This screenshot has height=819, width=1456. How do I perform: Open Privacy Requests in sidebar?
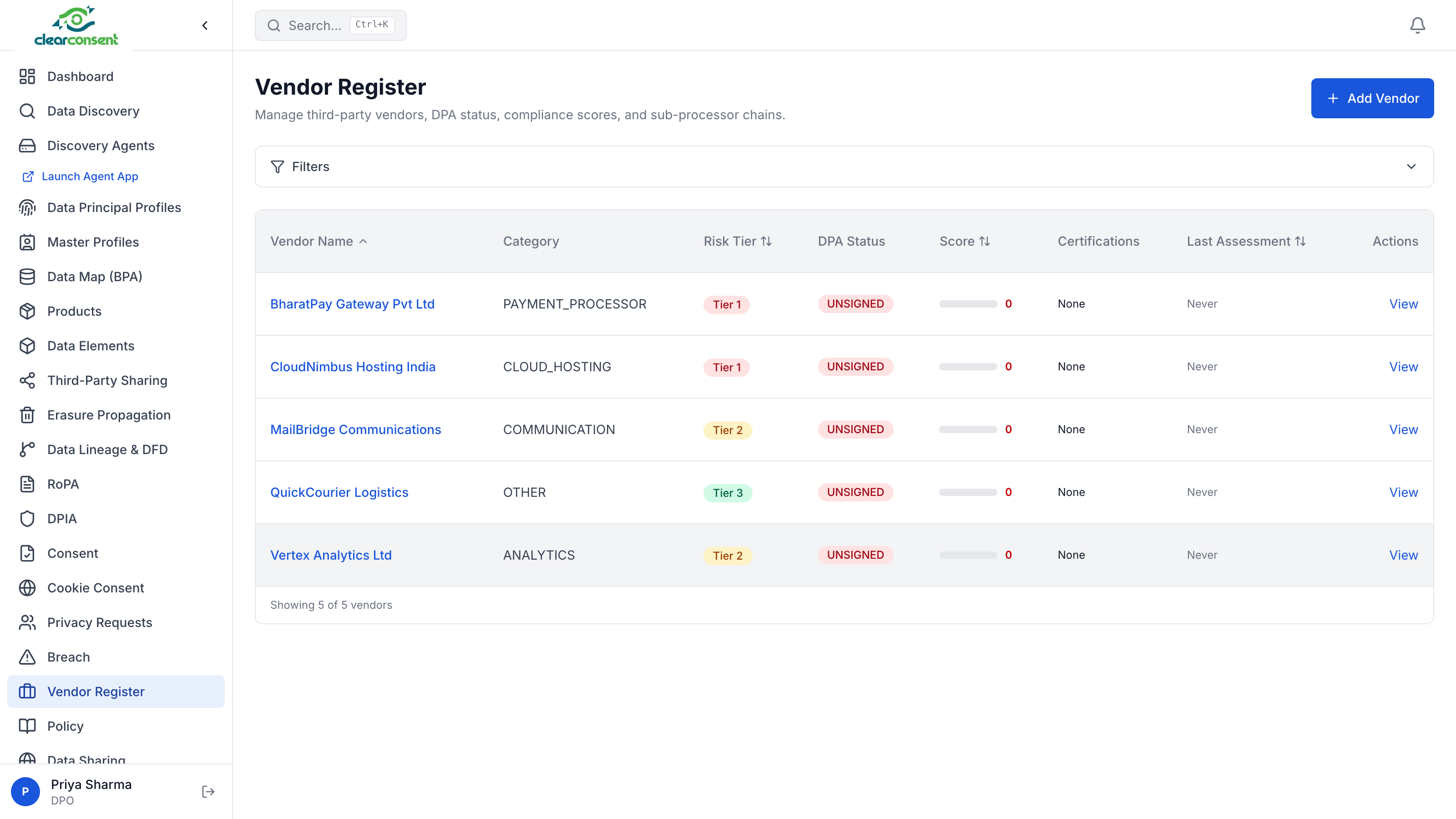[116, 622]
